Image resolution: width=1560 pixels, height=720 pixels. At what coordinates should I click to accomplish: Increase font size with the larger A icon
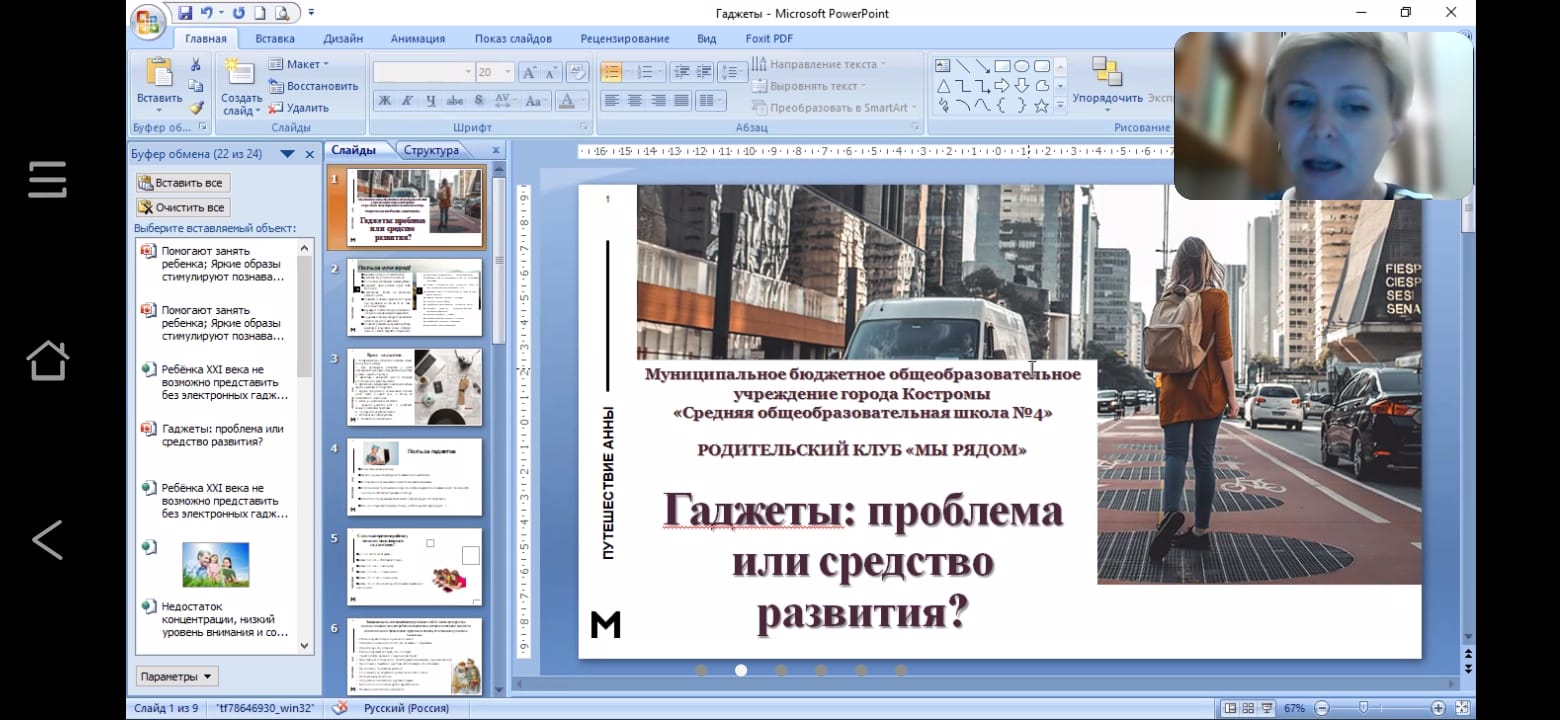click(x=529, y=72)
